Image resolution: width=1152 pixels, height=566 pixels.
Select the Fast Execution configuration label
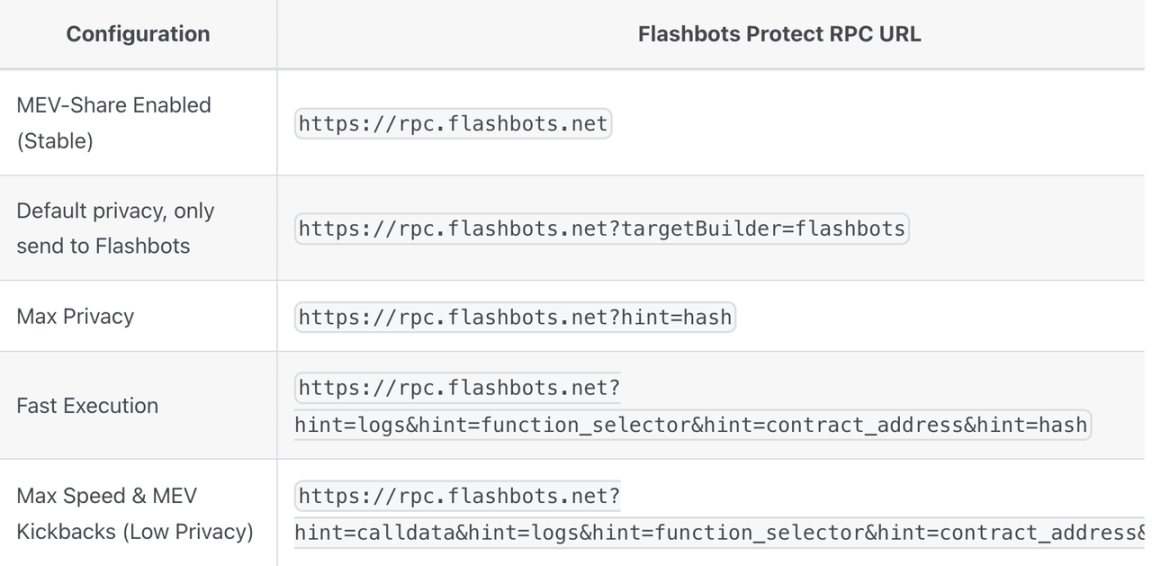86,406
